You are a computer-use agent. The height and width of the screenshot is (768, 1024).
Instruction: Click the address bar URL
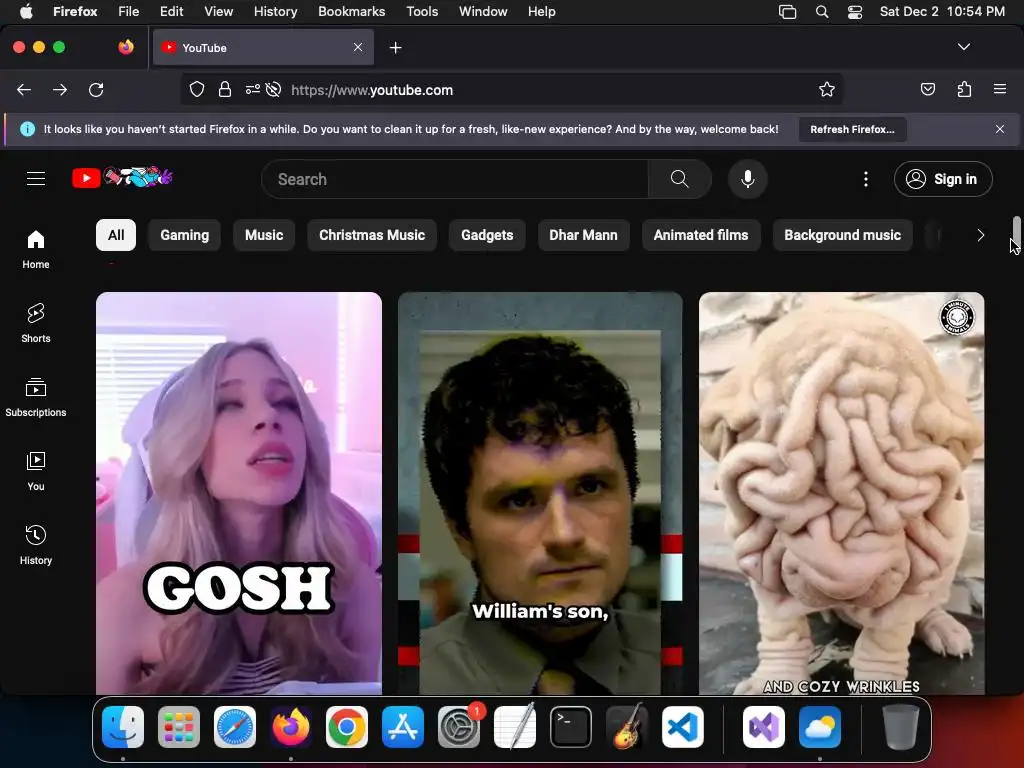tap(372, 90)
